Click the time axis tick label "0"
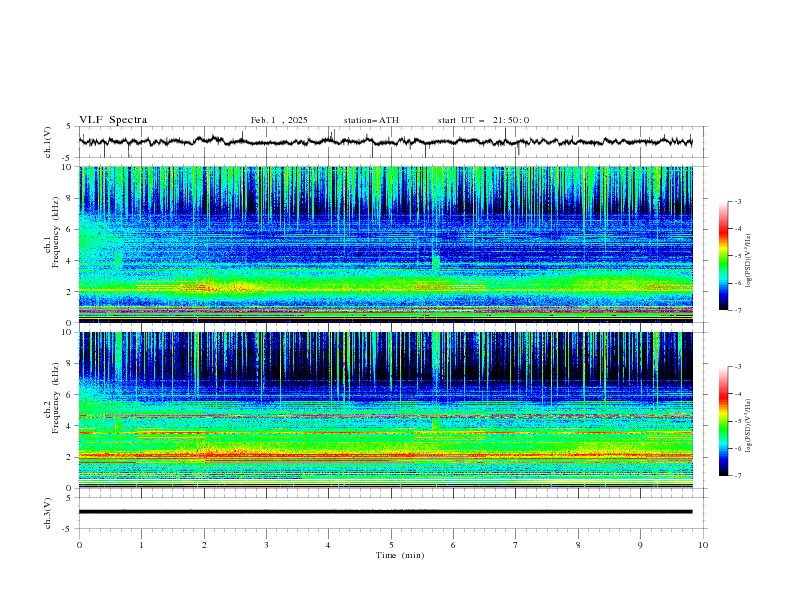 [79, 545]
